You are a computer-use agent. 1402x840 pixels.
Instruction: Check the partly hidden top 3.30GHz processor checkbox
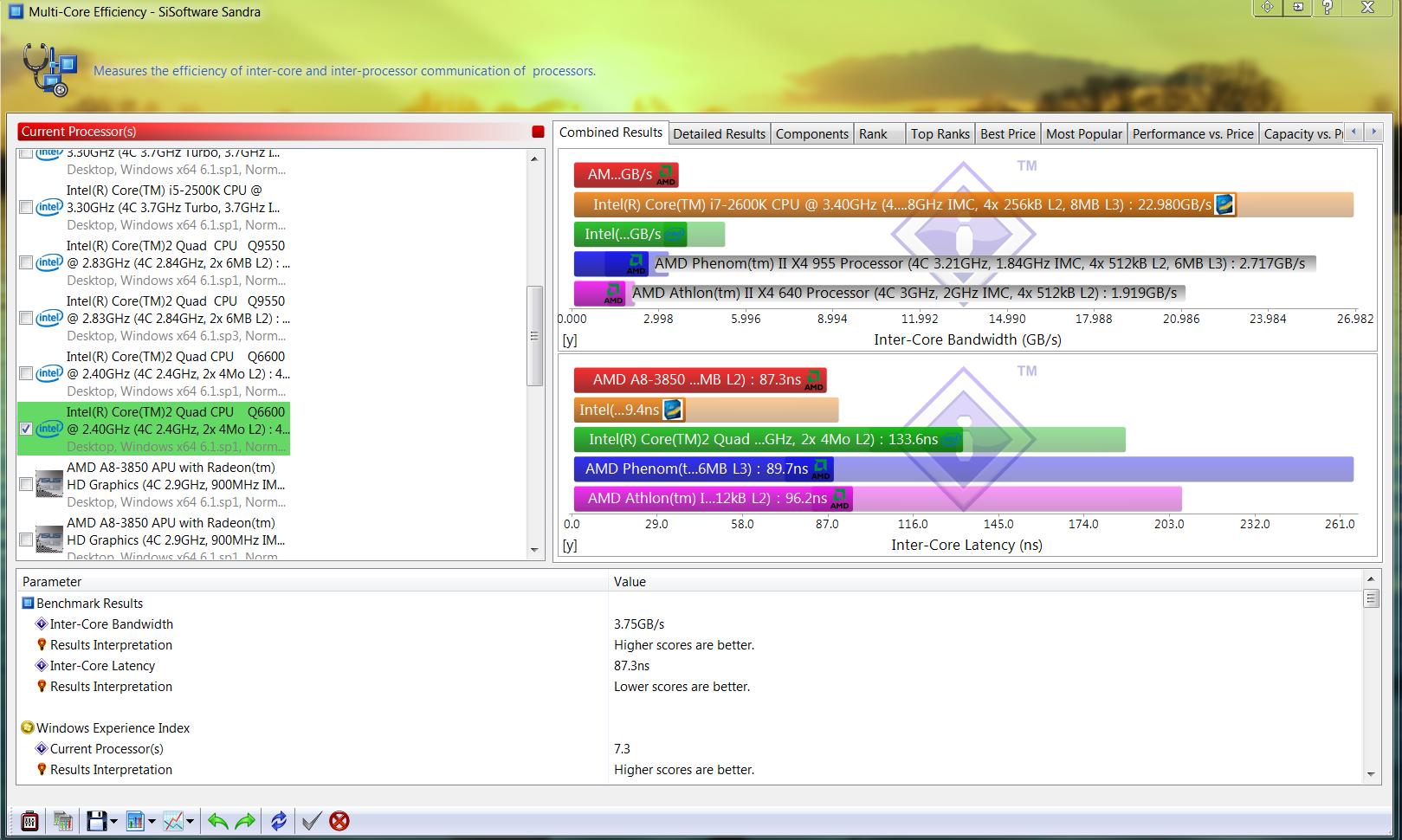[x=26, y=154]
